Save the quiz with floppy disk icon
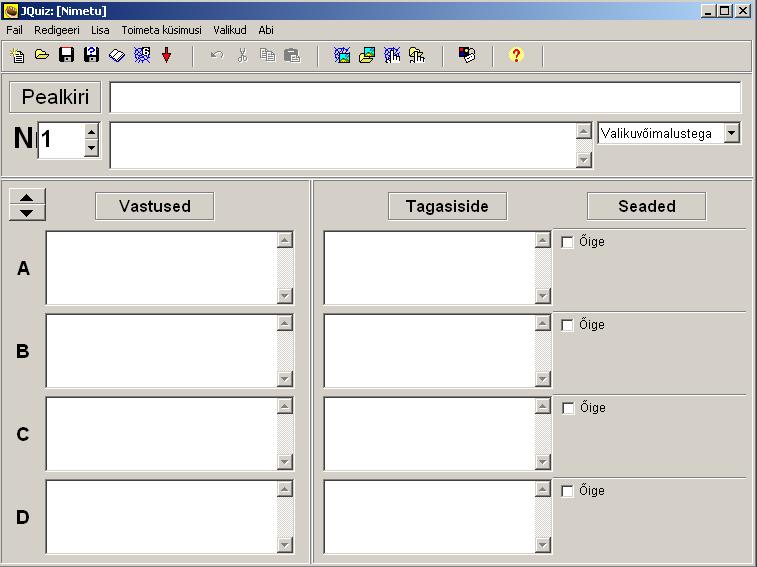Image resolution: width=757 pixels, height=567 pixels. click(66, 55)
